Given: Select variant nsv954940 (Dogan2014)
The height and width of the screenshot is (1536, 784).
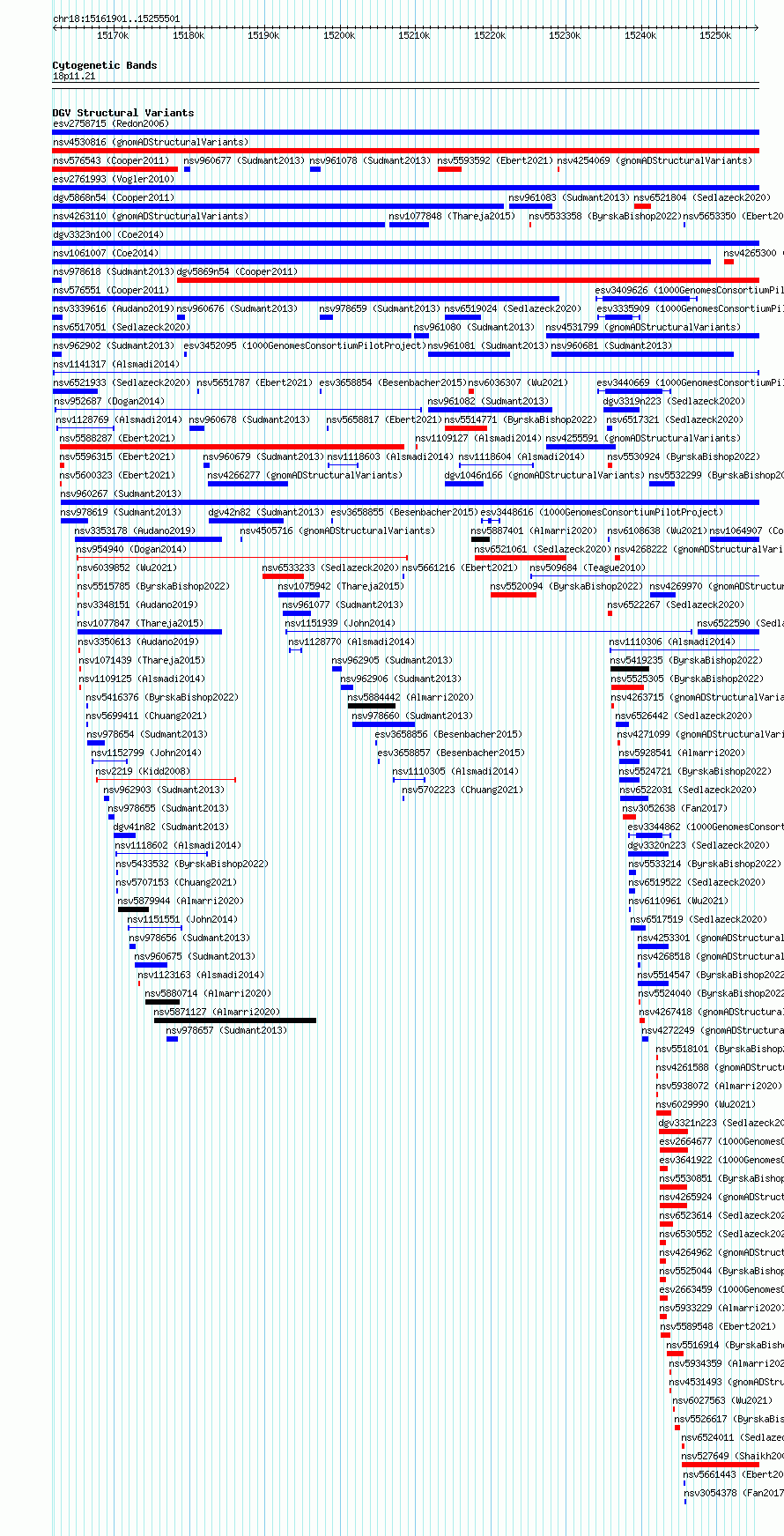Looking at the screenshot, I should tap(131, 549).
